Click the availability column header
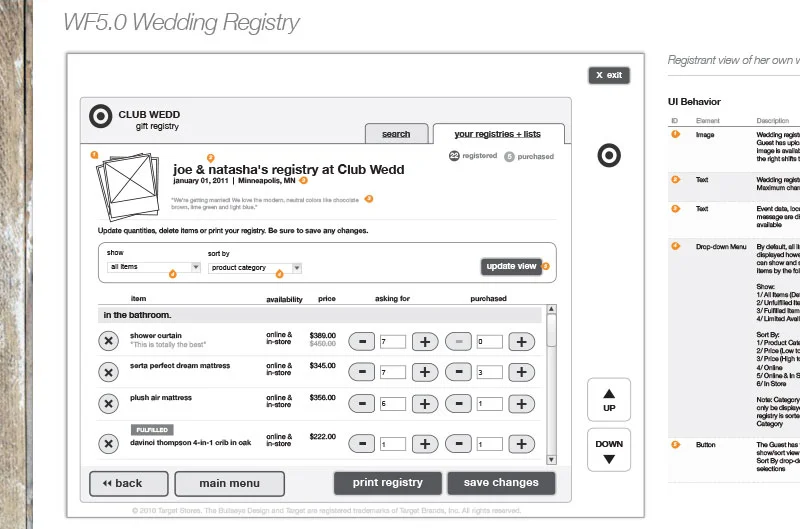 (284, 299)
